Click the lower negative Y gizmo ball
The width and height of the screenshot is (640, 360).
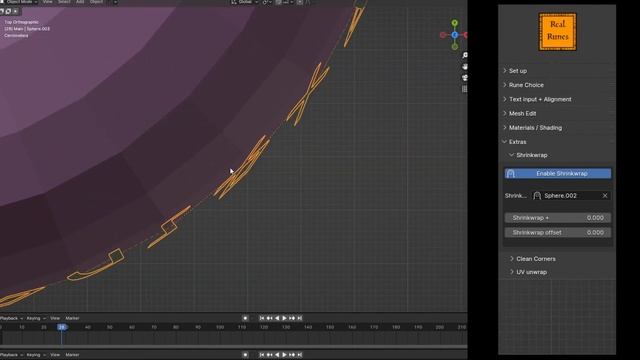pyautogui.click(x=455, y=47)
